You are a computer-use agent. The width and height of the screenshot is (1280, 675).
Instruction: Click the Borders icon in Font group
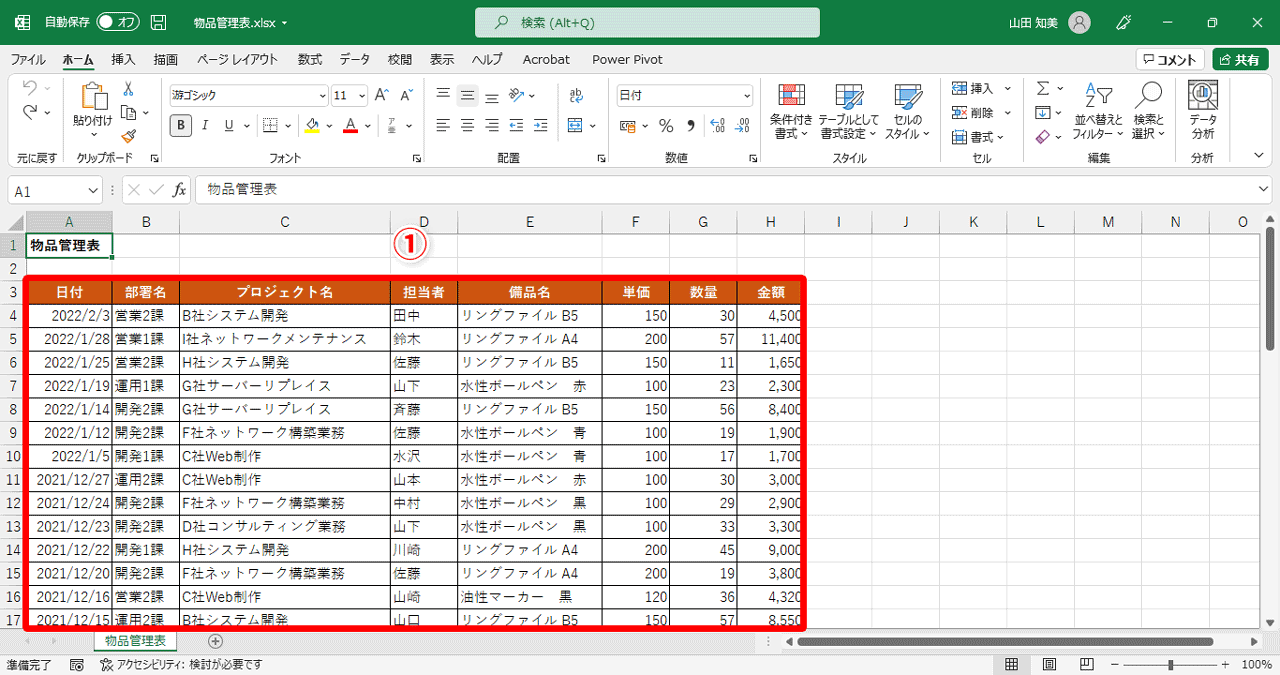[272, 125]
